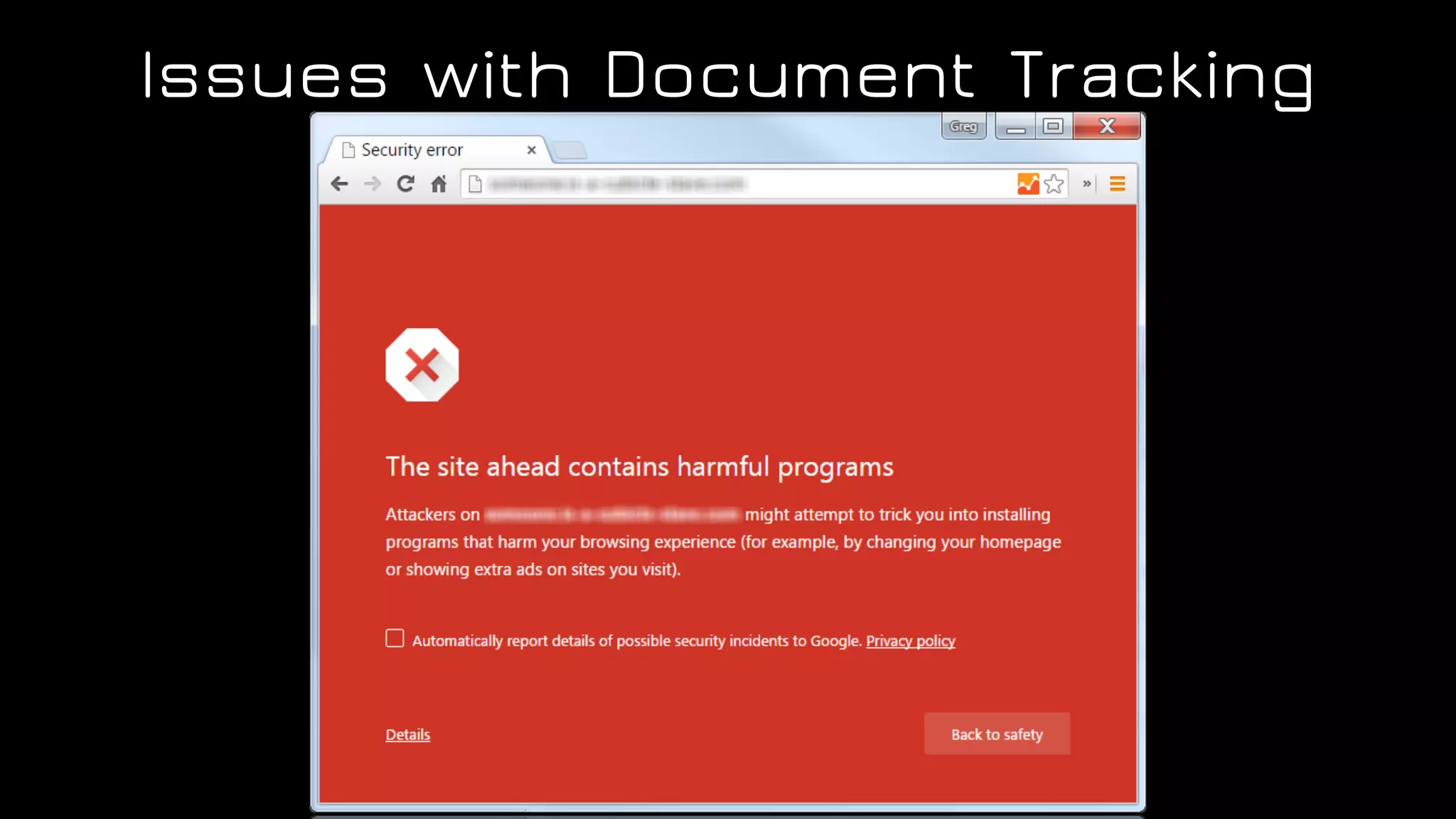Minimize the browser window

tap(1015, 127)
